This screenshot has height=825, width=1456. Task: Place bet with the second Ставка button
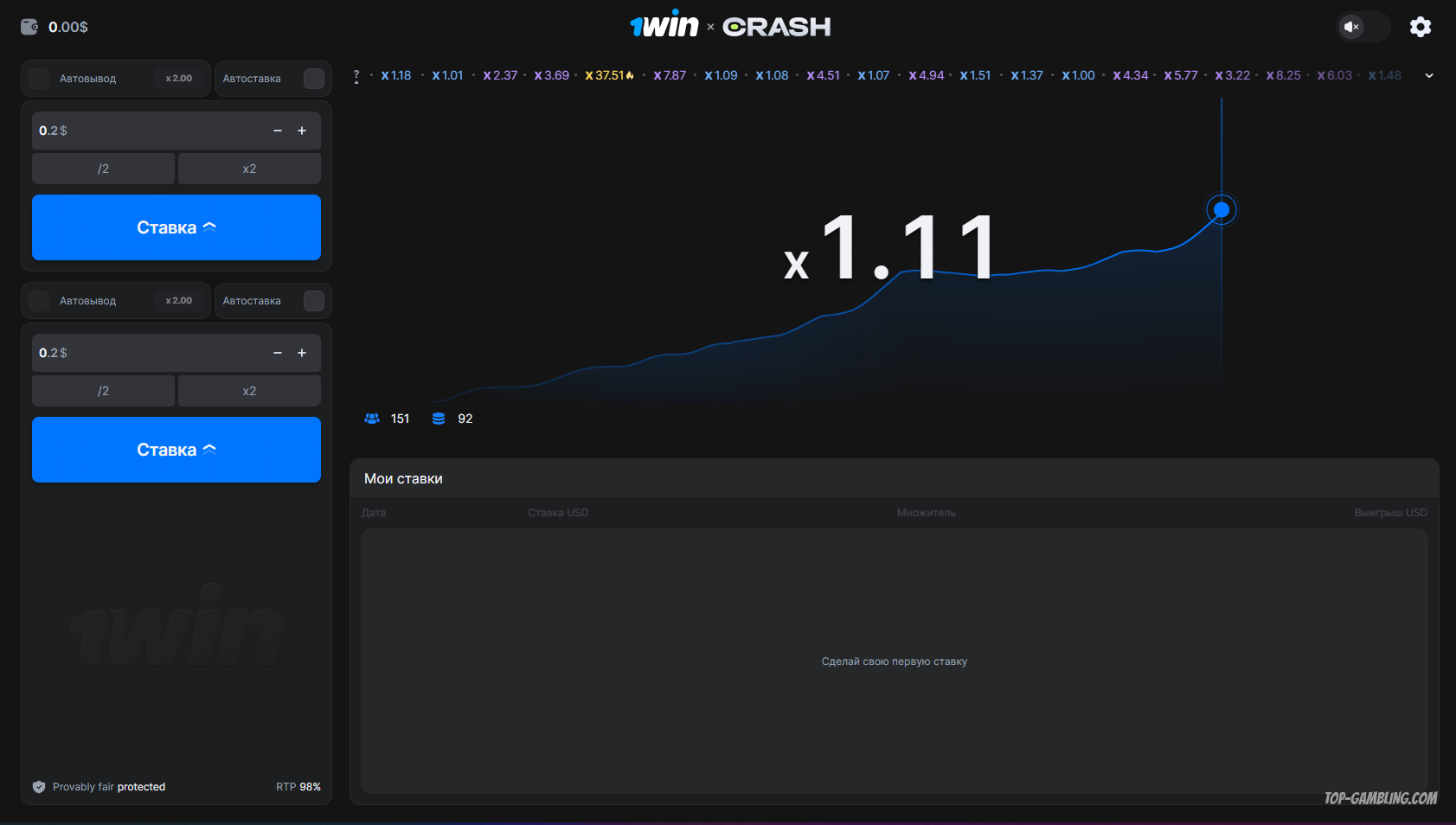[176, 450]
